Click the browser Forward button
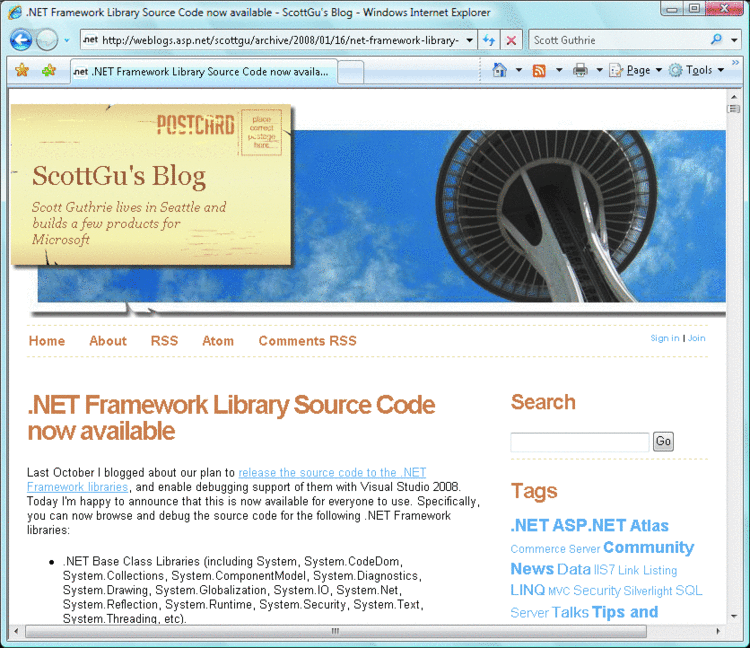 click(47, 40)
